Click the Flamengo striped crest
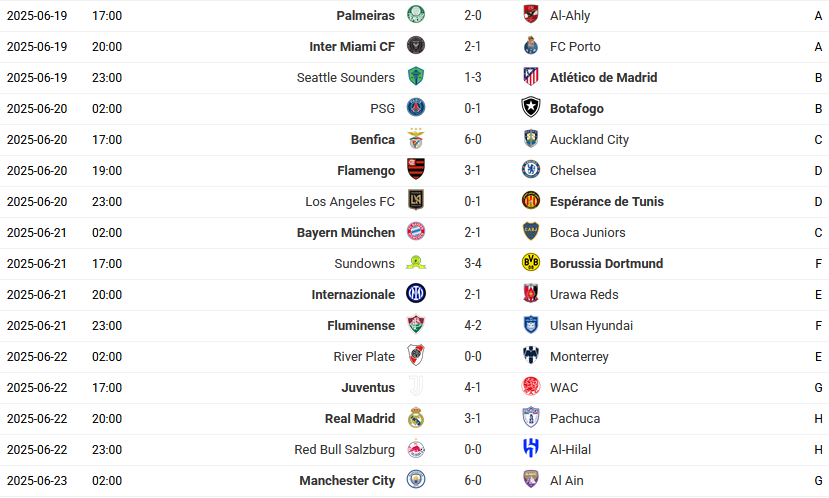 (416, 169)
